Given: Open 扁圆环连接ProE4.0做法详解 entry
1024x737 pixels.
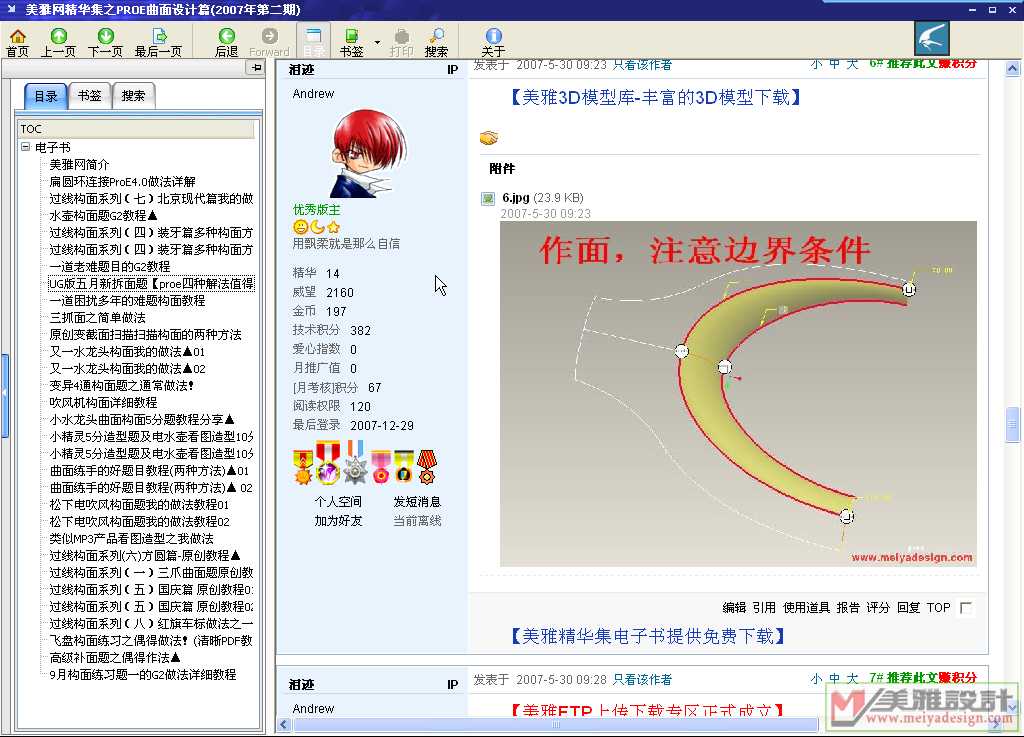Looking at the screenshot, I should pos(122,181).
